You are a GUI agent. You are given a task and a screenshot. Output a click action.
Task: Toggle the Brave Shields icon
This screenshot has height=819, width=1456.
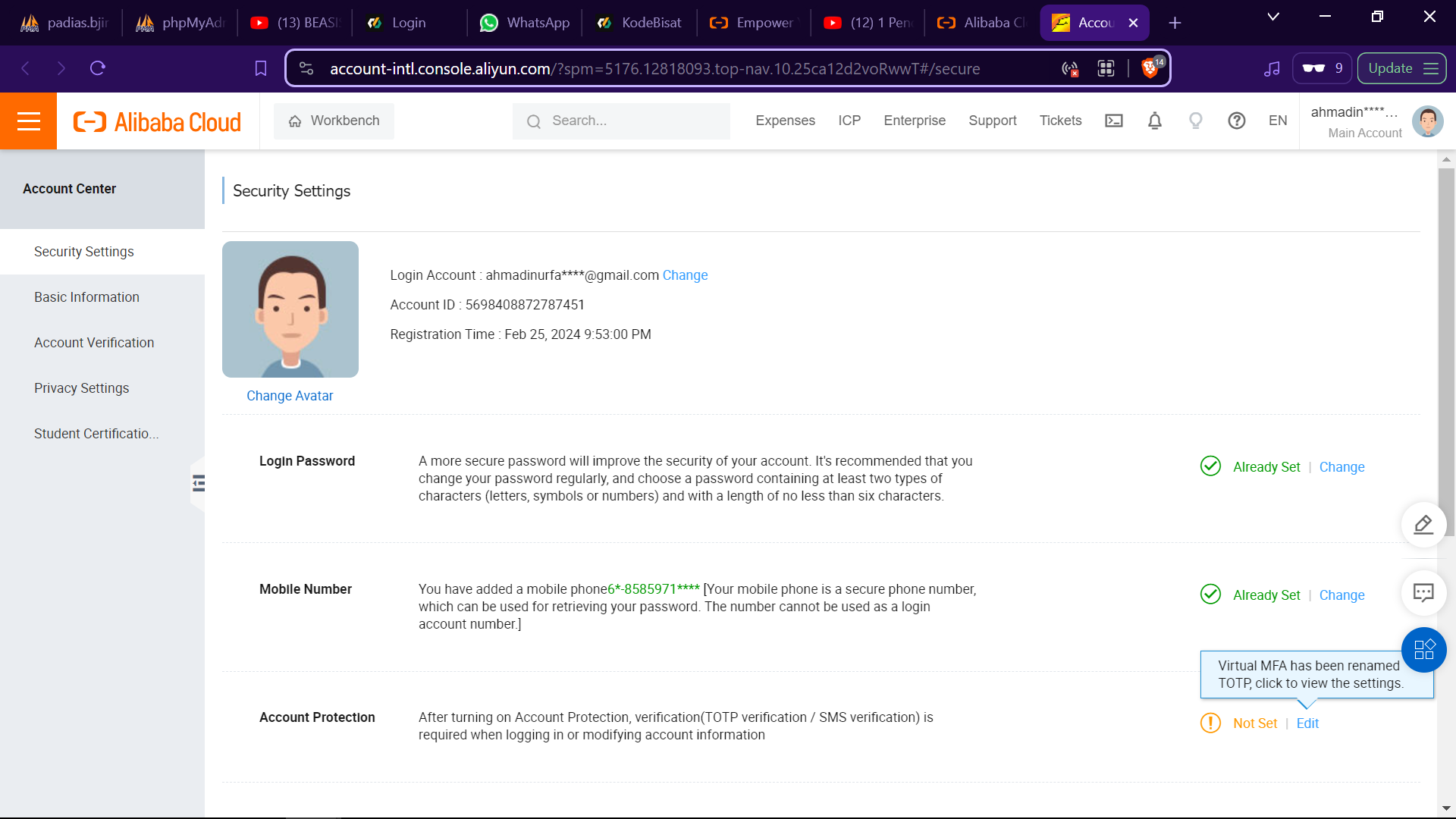point(1150,68)
